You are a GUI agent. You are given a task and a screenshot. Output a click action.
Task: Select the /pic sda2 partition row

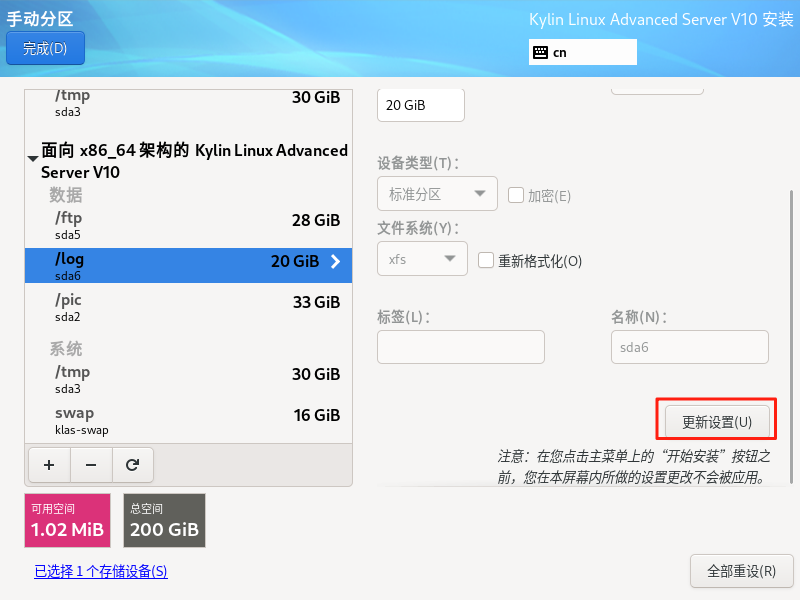[x=188, y=307]
